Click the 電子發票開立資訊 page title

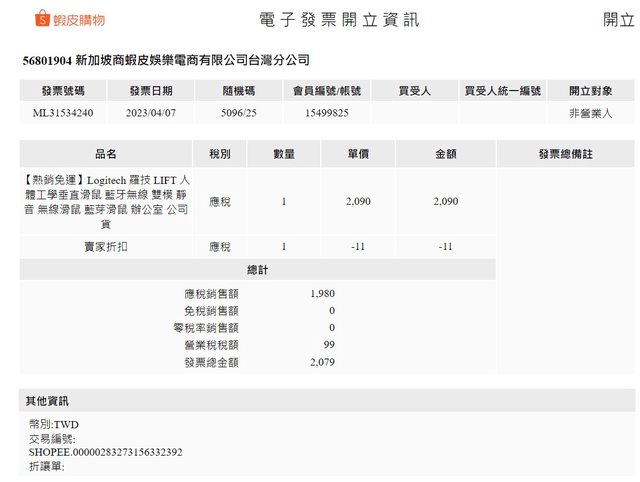[339, 20]
